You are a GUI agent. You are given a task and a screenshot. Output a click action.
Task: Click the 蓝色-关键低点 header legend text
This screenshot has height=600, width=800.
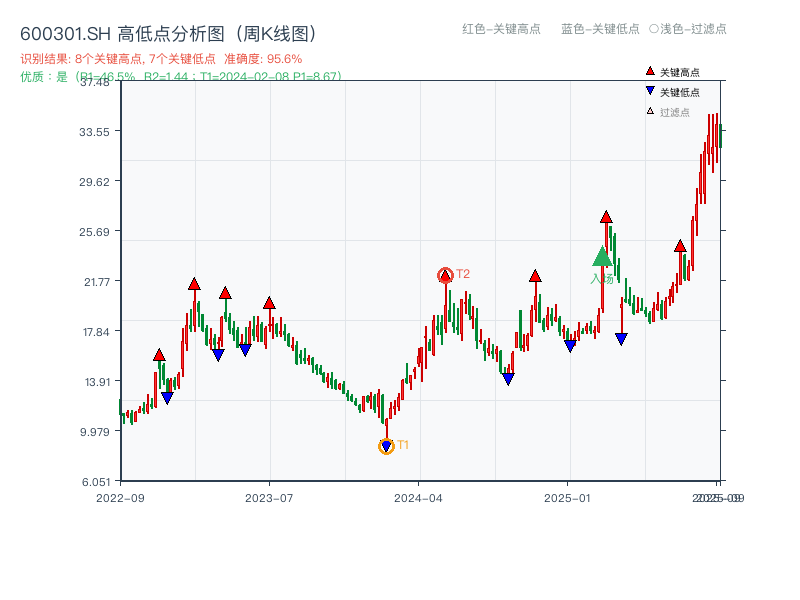[600, 29]
